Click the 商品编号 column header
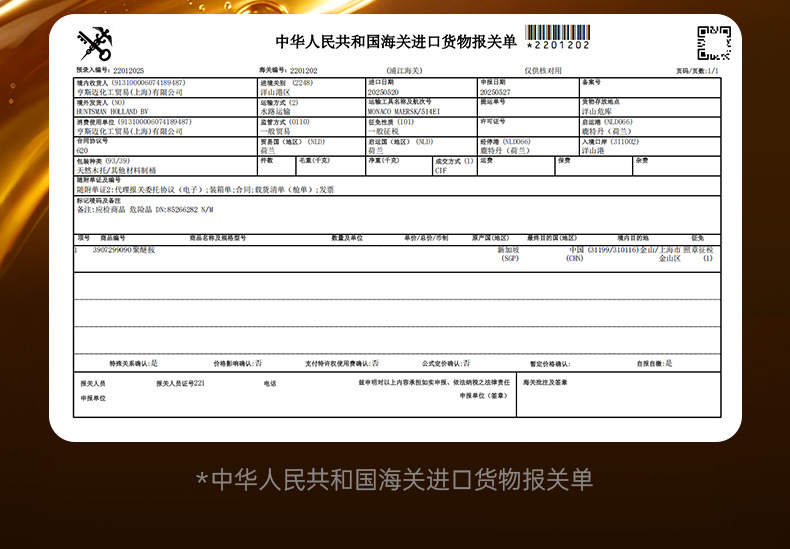This screenshot has width=790, height=549. point(113,238)
